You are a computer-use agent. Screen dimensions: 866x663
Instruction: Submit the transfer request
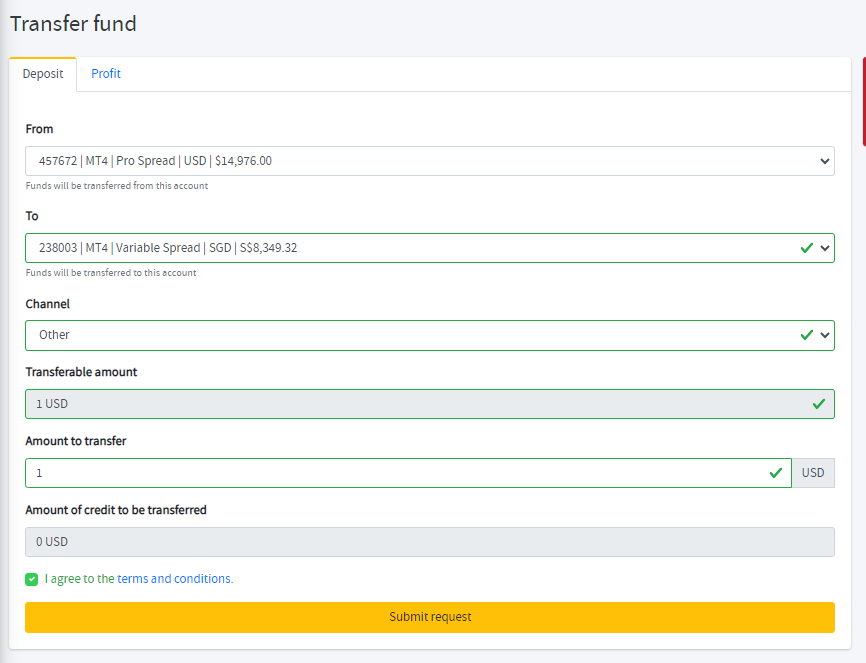[x=430, y=617]
